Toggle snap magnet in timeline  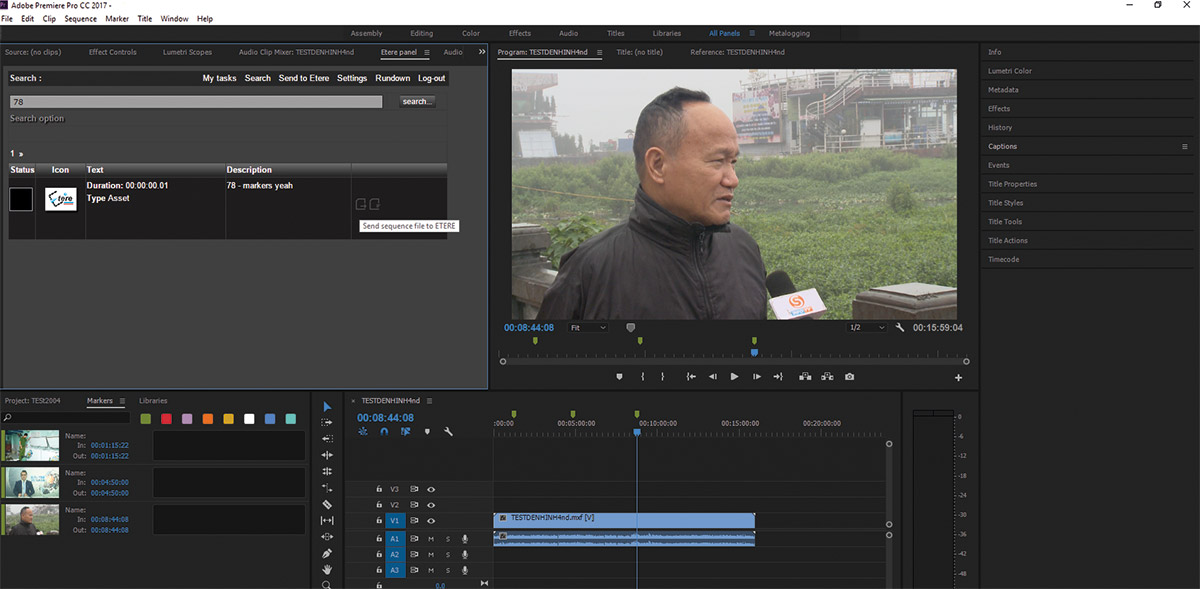coord(384,432)
